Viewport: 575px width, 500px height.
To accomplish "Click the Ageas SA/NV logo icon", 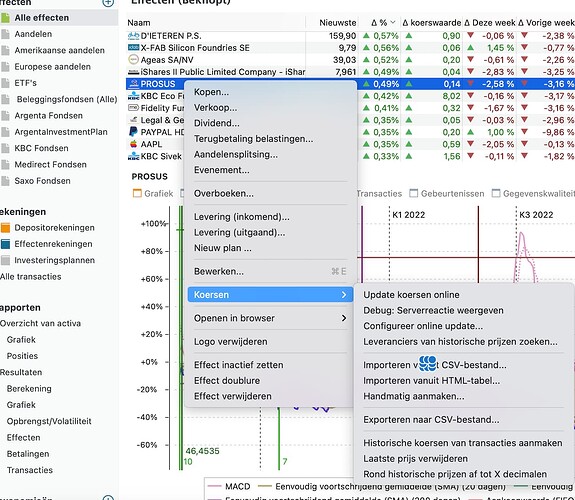I will (133, 59).
